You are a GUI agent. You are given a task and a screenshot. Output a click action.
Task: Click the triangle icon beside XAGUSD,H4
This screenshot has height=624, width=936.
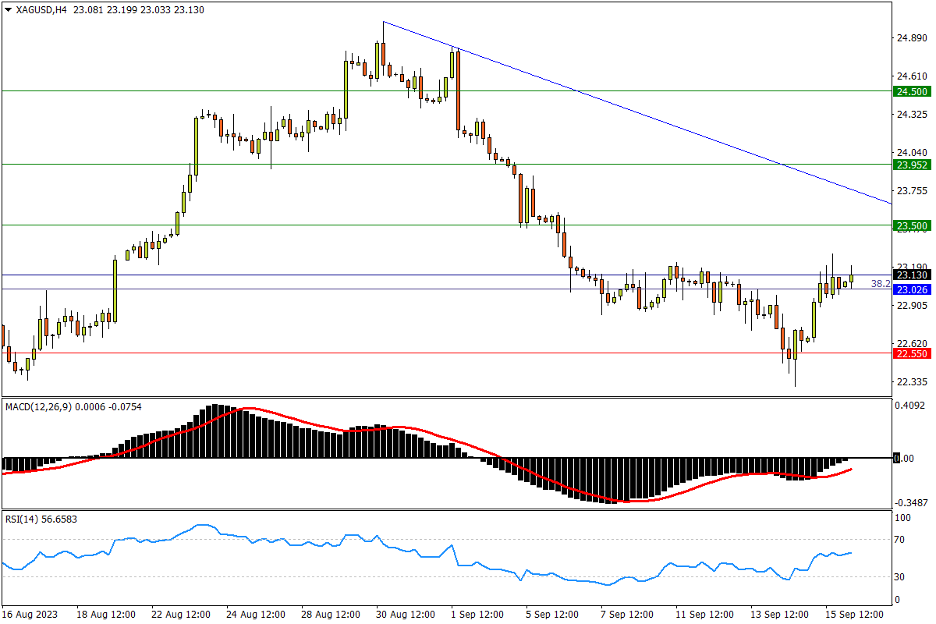point(7,10)
